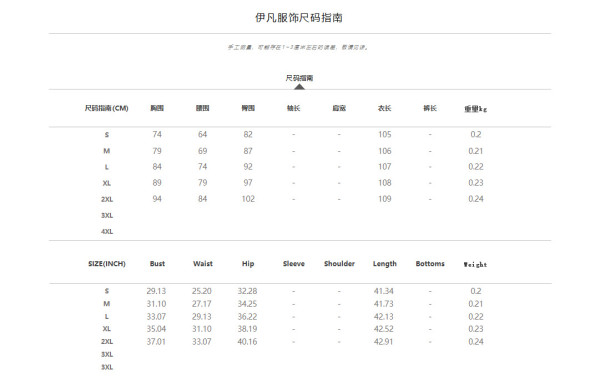The image size is (600, 389).
Task: Click waist value 64 in the S row
Action: pyautogui.click(x=202, y=134)
